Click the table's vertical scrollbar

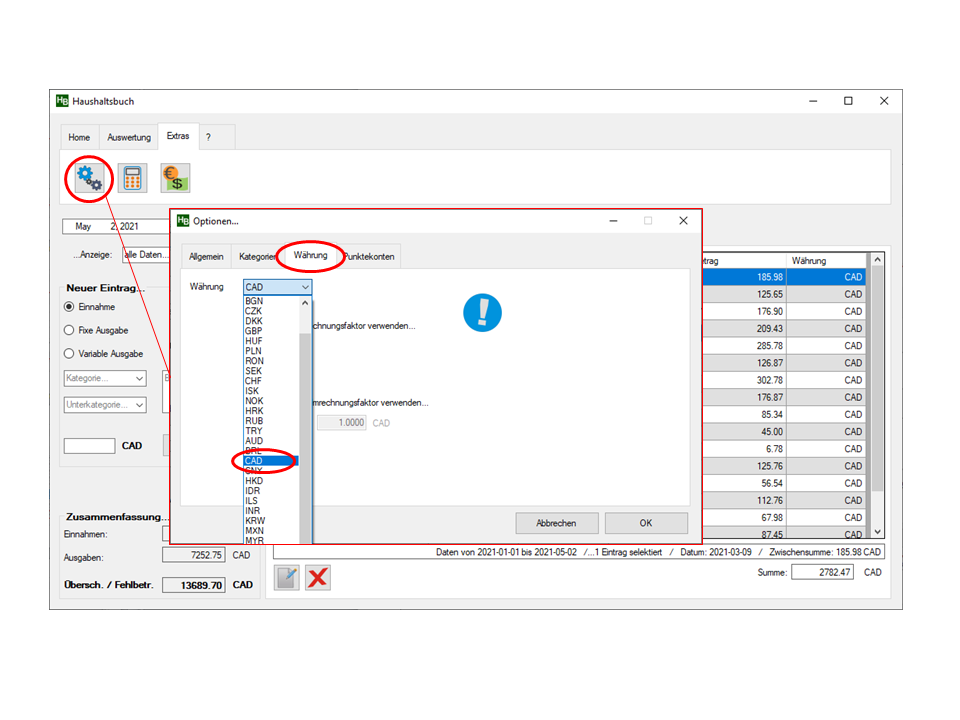[878, 400]
